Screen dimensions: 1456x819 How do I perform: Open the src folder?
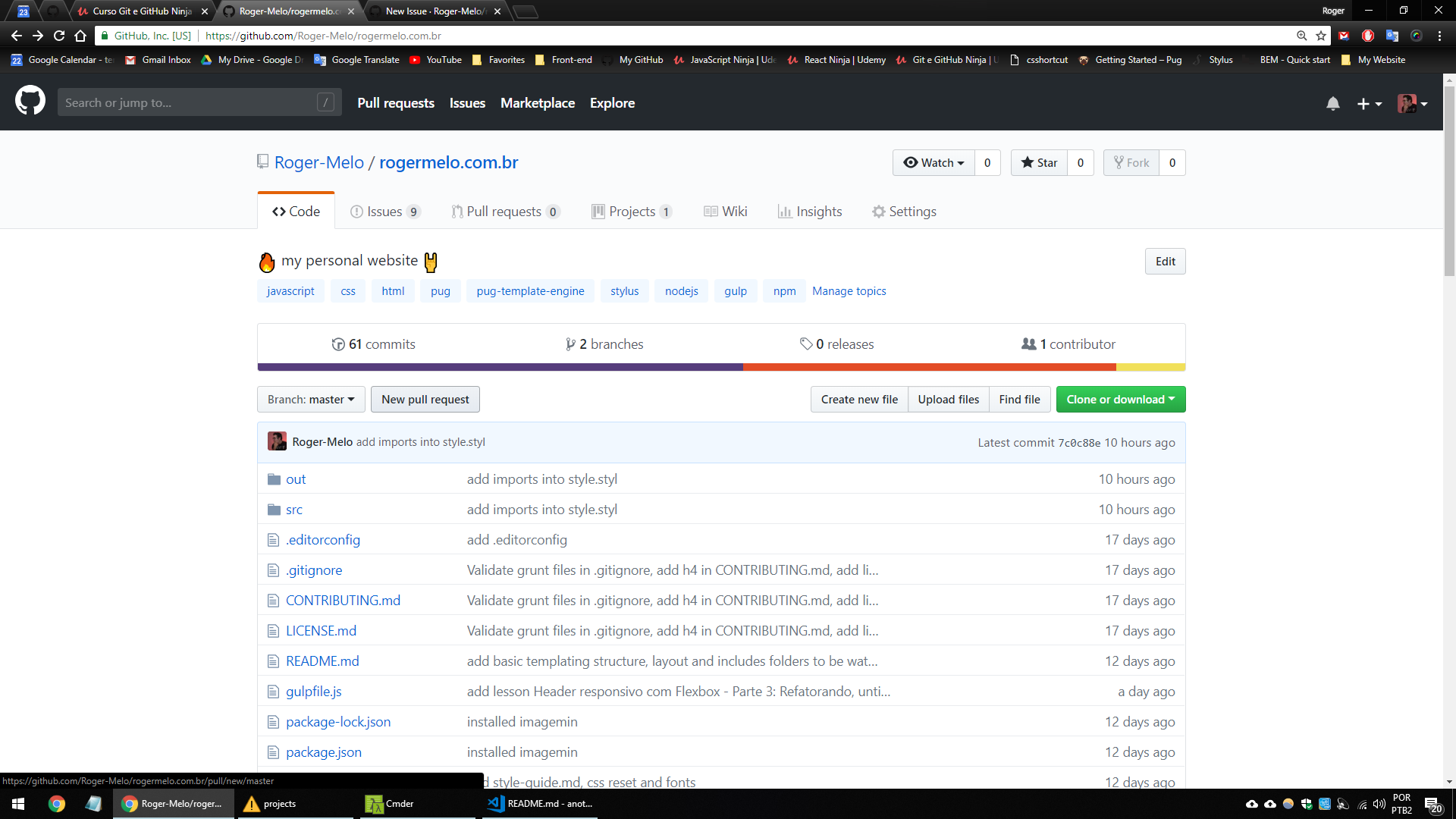point(294,510)
